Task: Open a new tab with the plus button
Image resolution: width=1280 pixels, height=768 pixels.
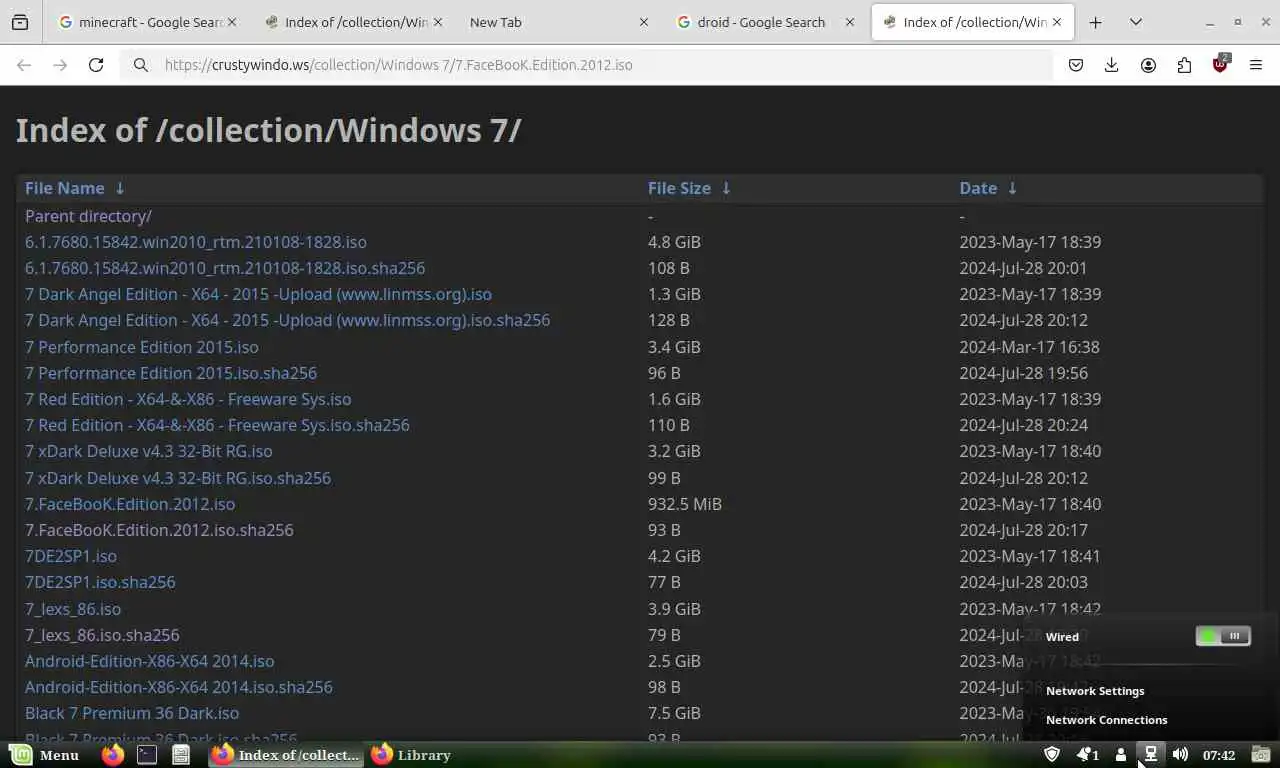Action: [1095, 22]
